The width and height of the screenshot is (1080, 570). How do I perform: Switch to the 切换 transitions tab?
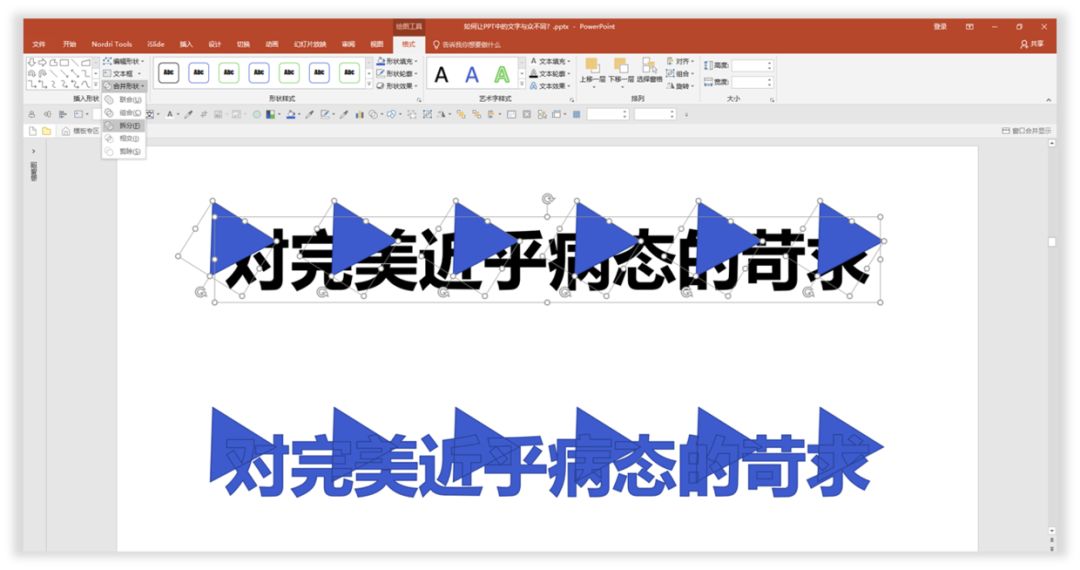click(x=243, y=44)
